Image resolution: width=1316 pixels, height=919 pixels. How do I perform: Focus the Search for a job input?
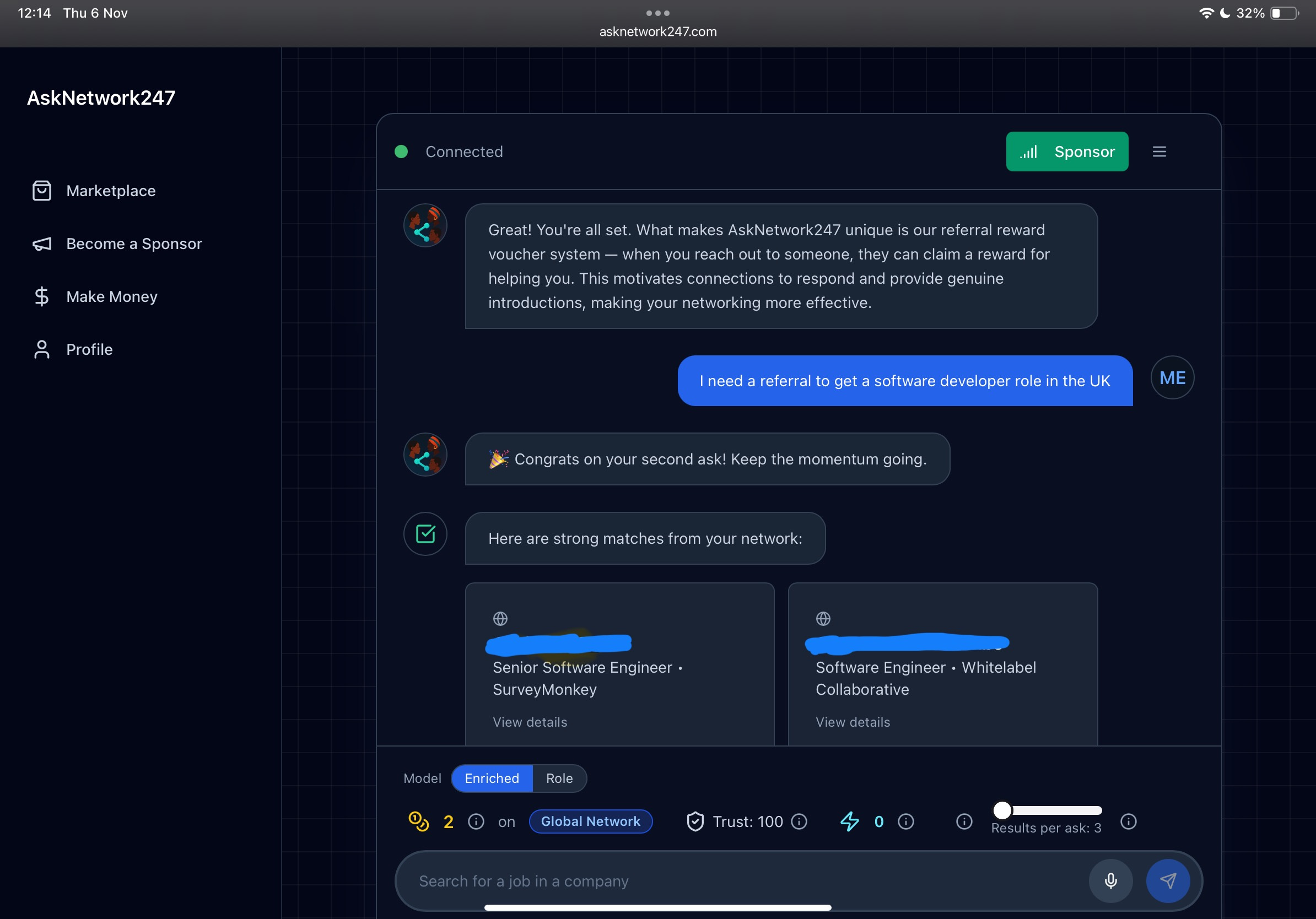(745, 880)
